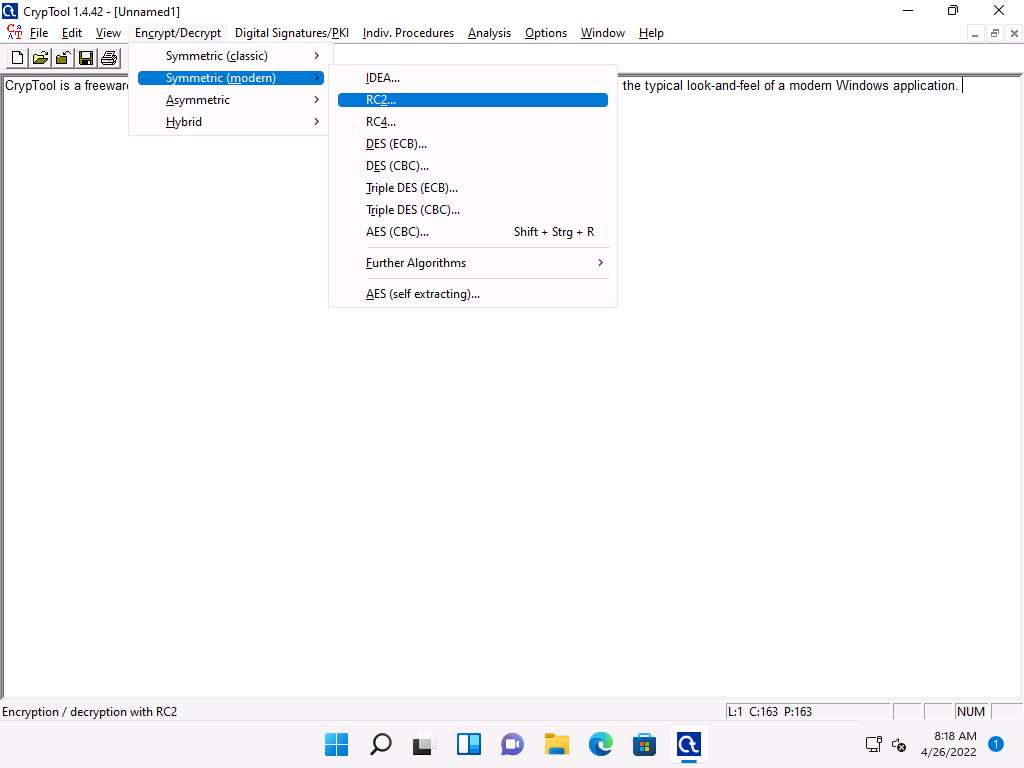Screen dimensions: 1024x768
Task: Click the New document toolbar icon
Action: [17, 58]
